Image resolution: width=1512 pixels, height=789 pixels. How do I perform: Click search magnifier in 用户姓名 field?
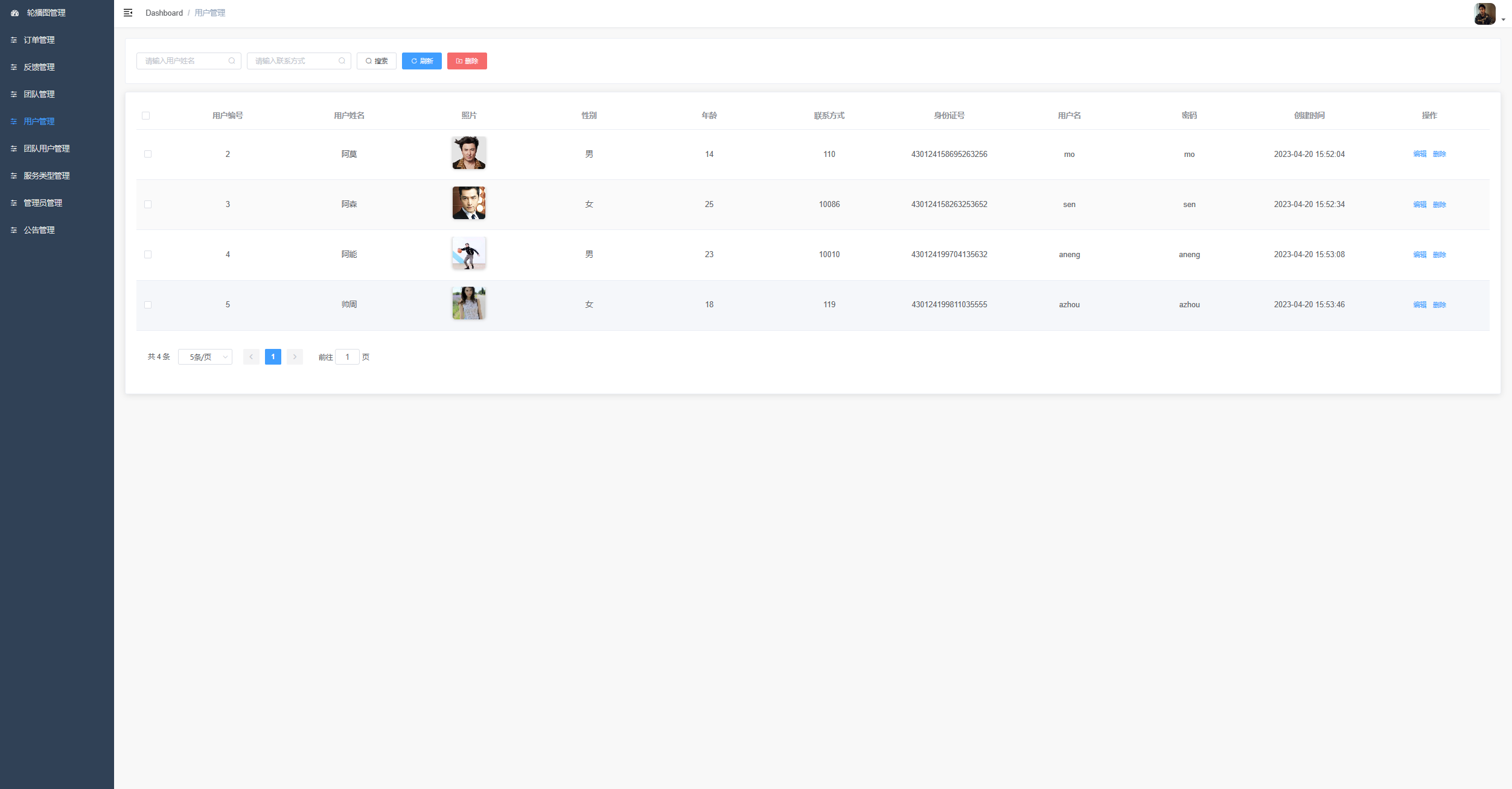[232, 61]
